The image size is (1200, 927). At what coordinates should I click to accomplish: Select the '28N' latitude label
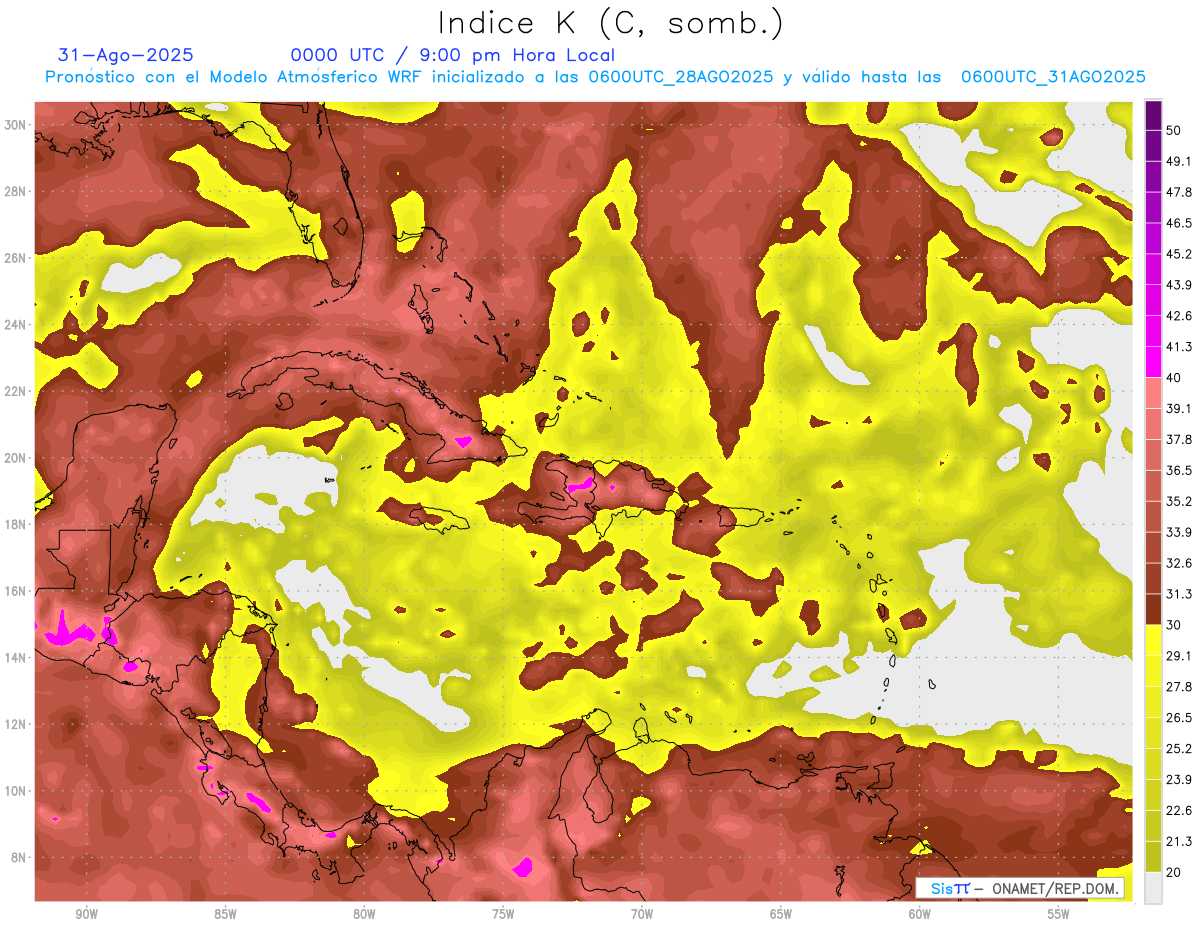coord(15,191)
